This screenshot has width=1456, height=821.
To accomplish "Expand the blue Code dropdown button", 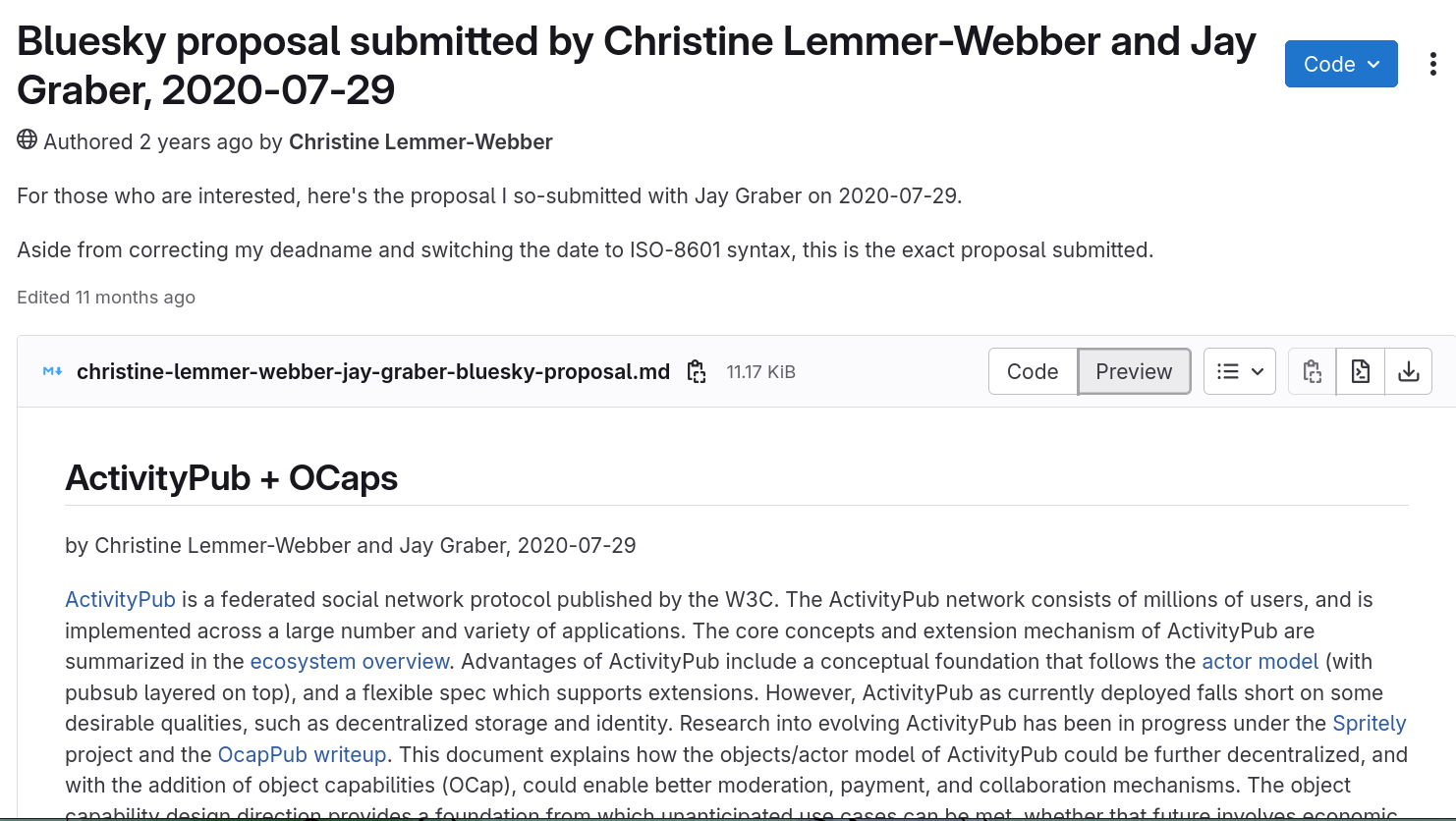I will click(1340, 65).
